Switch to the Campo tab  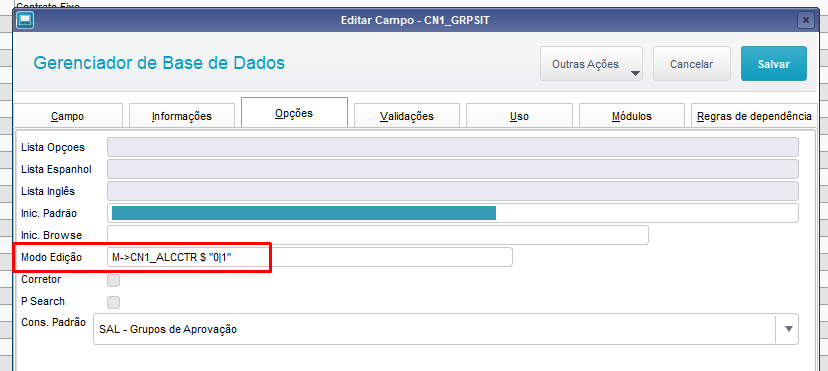67,116
